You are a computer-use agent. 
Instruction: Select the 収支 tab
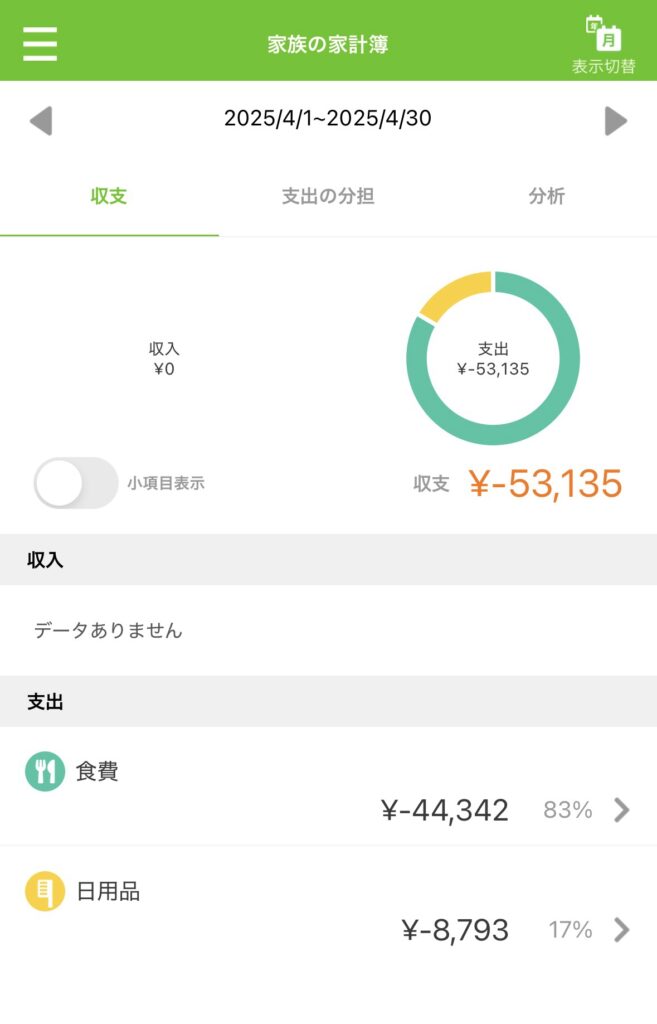pyautogui.click(x=109, y=196)
